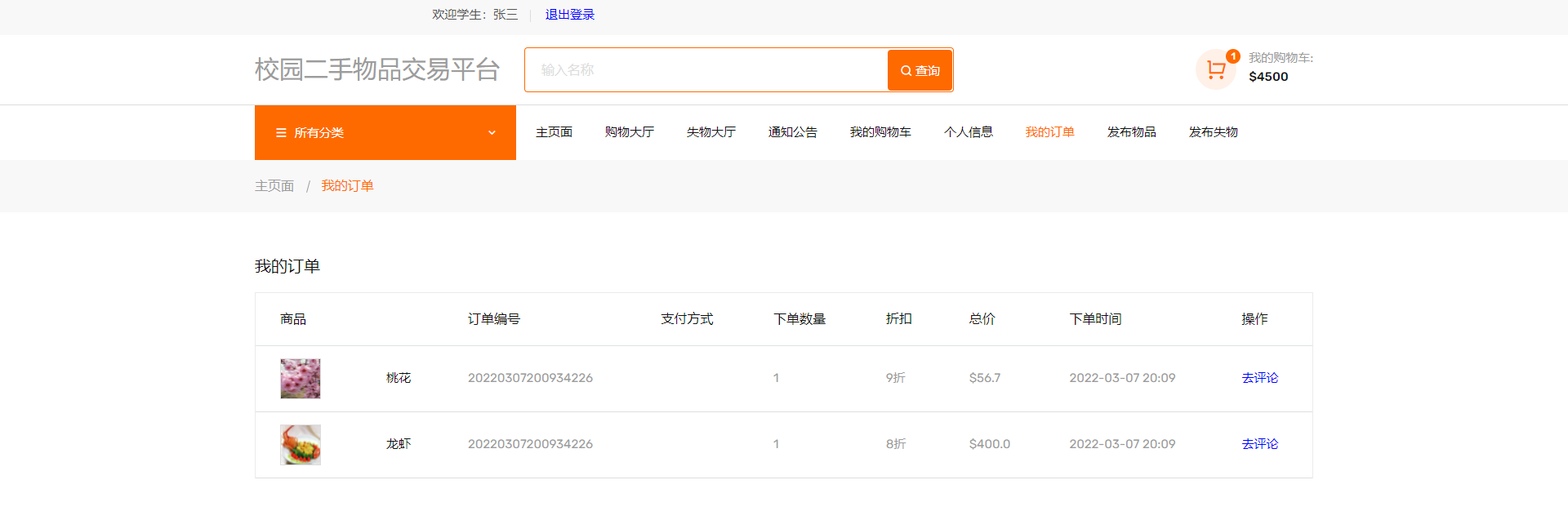The width and height of the screenshot is (1568, 520).
Task: Expand the 所有分类 dropdown chevron
Action: (492, 133)
